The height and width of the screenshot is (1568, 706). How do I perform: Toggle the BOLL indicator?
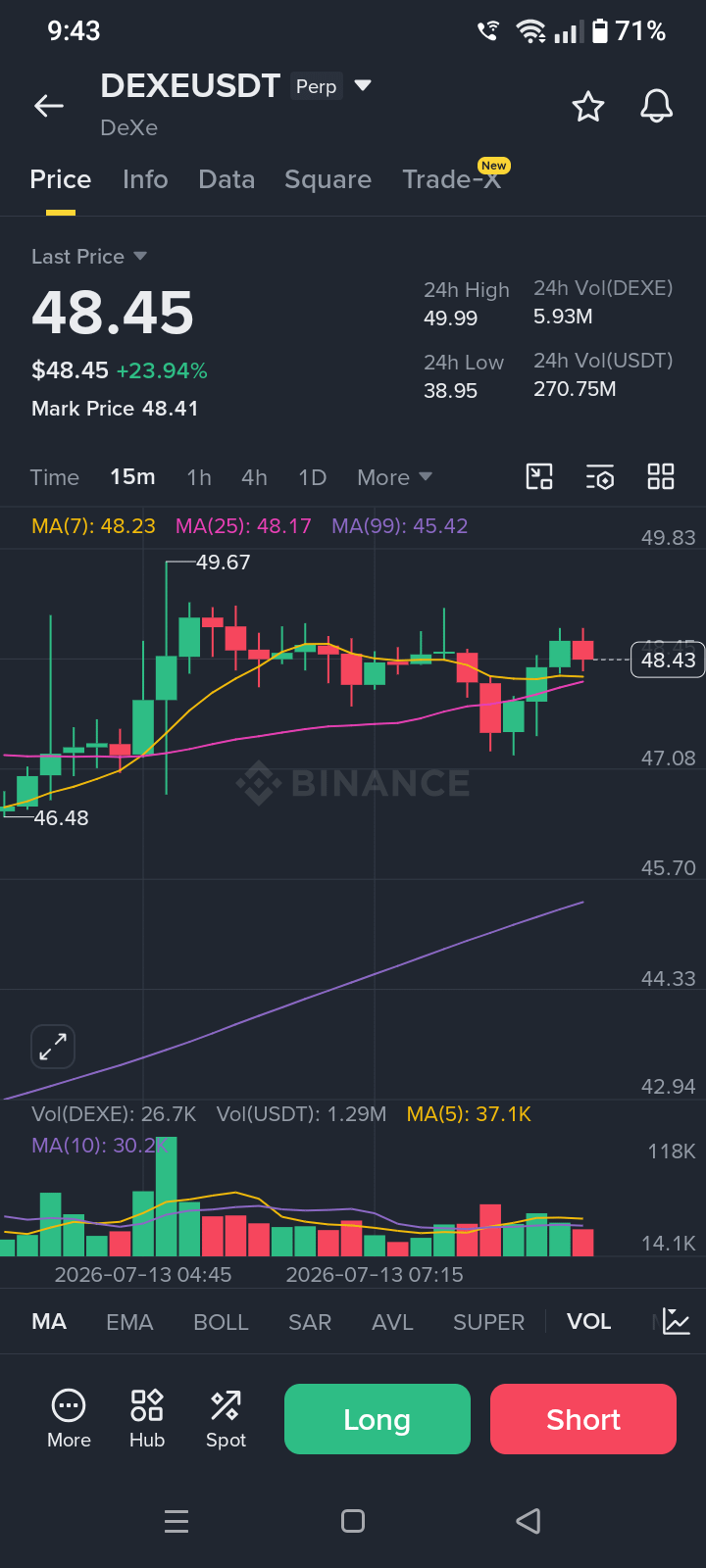click(x=221, y=1322)
